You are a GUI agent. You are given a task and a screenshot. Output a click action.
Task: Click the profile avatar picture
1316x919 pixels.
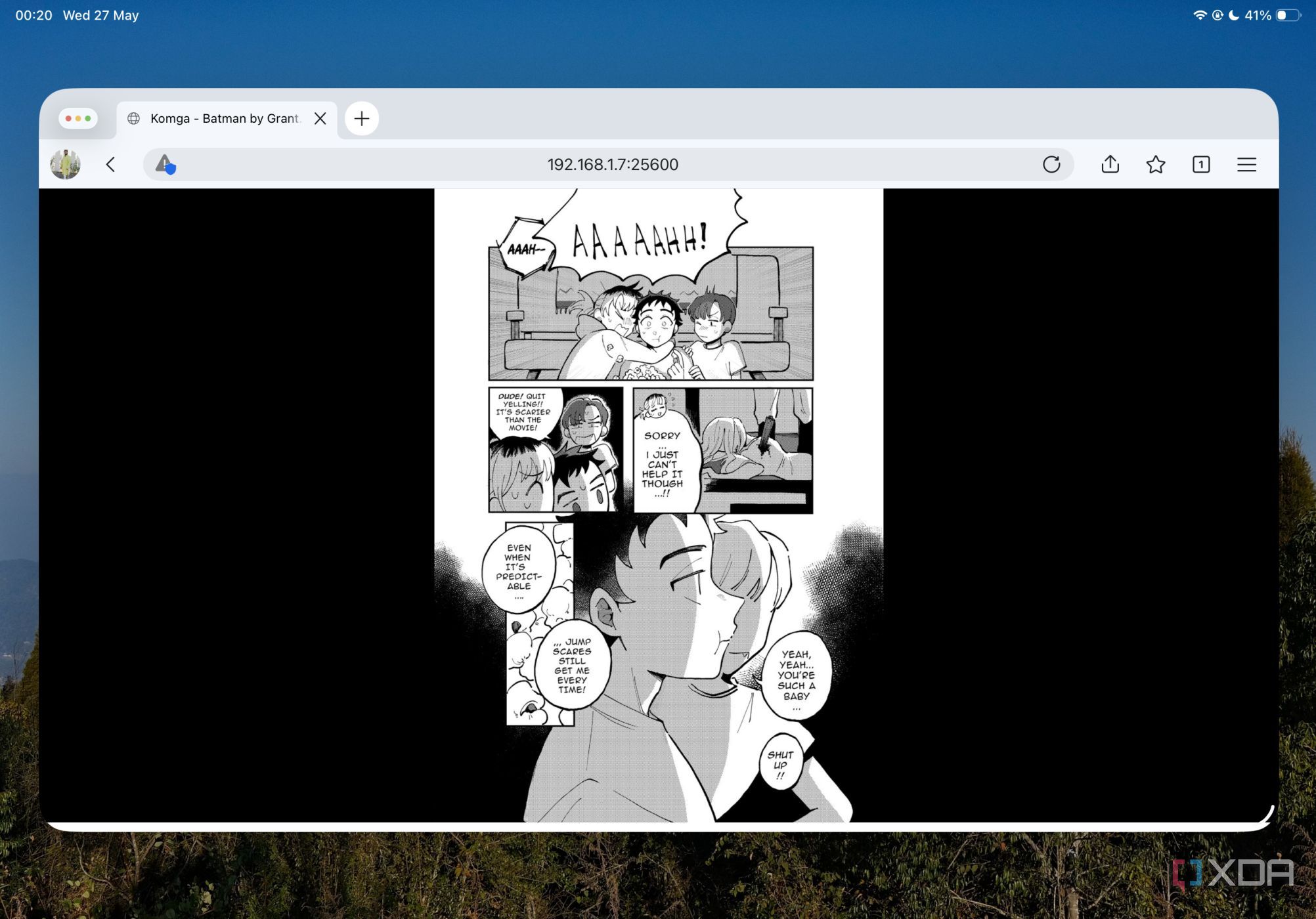pyautogui.click(x=65, y=164)
